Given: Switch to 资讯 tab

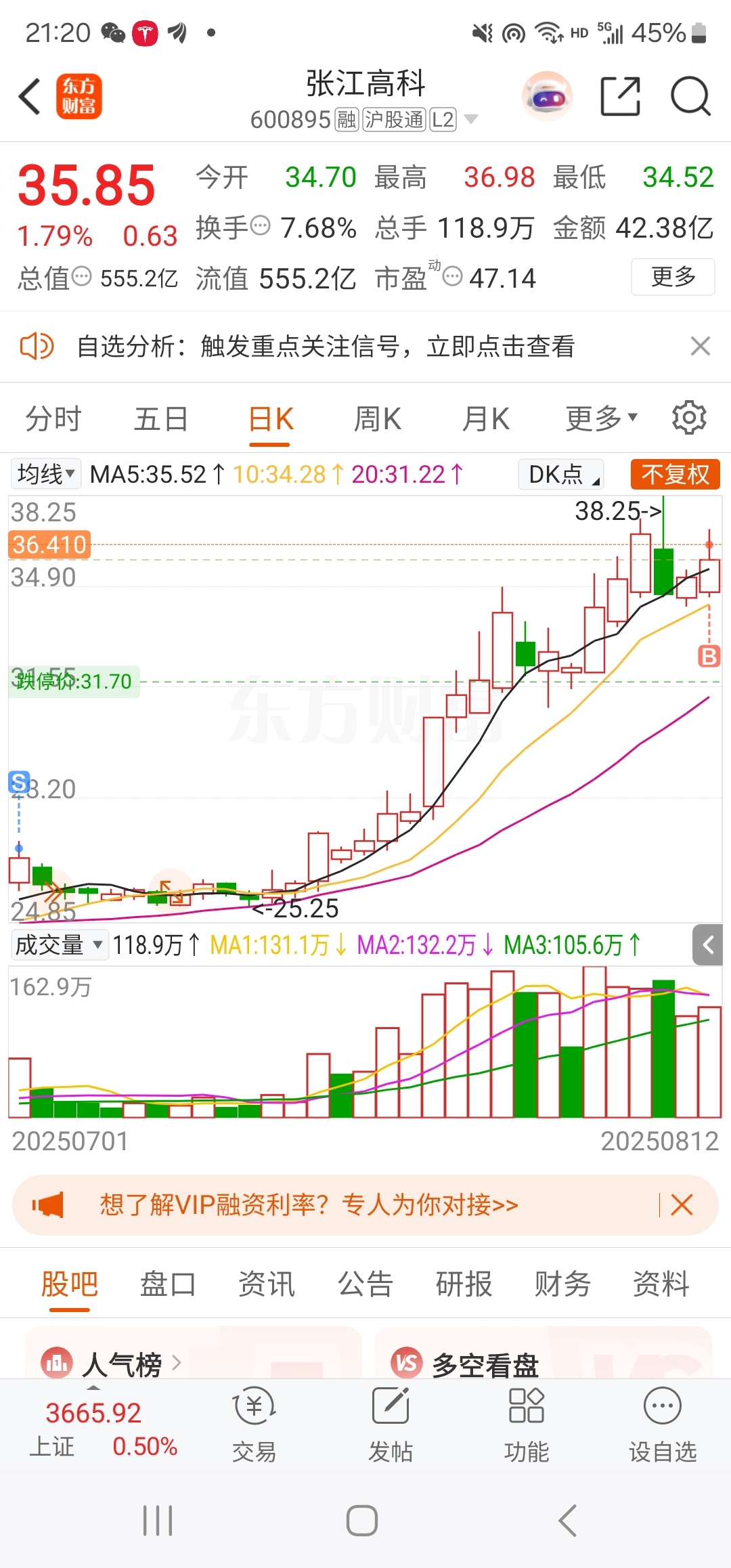Looking at the screenshot, I should pos(267,1284).
